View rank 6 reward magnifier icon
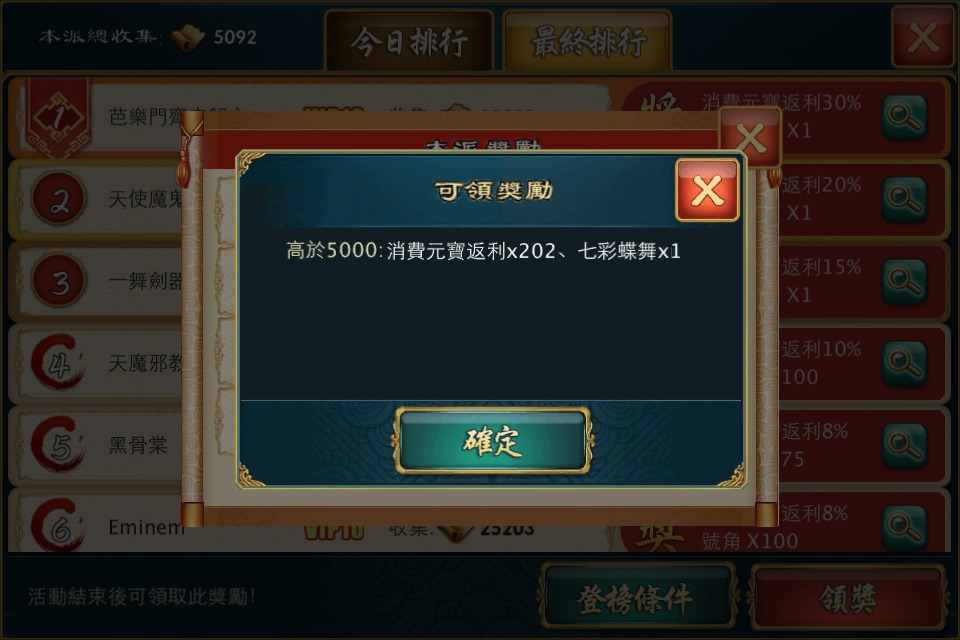 click(x=904, y=527)
